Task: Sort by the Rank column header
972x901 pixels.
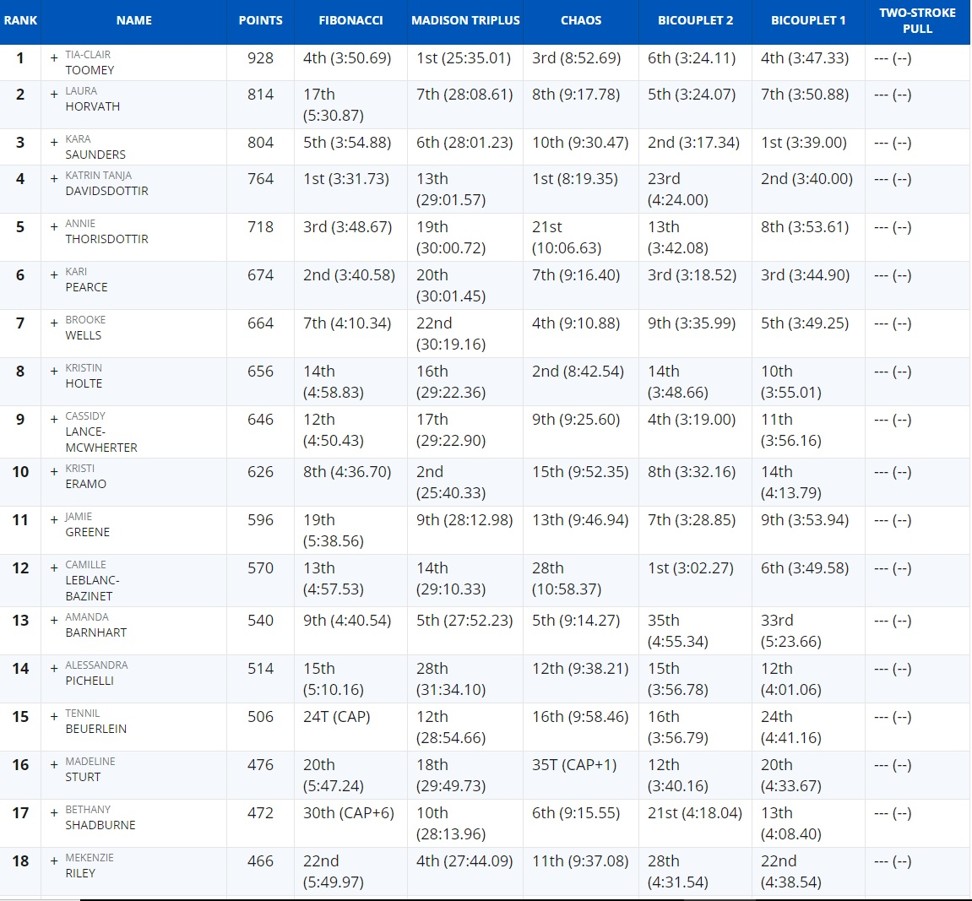Action: coord(20,20)
